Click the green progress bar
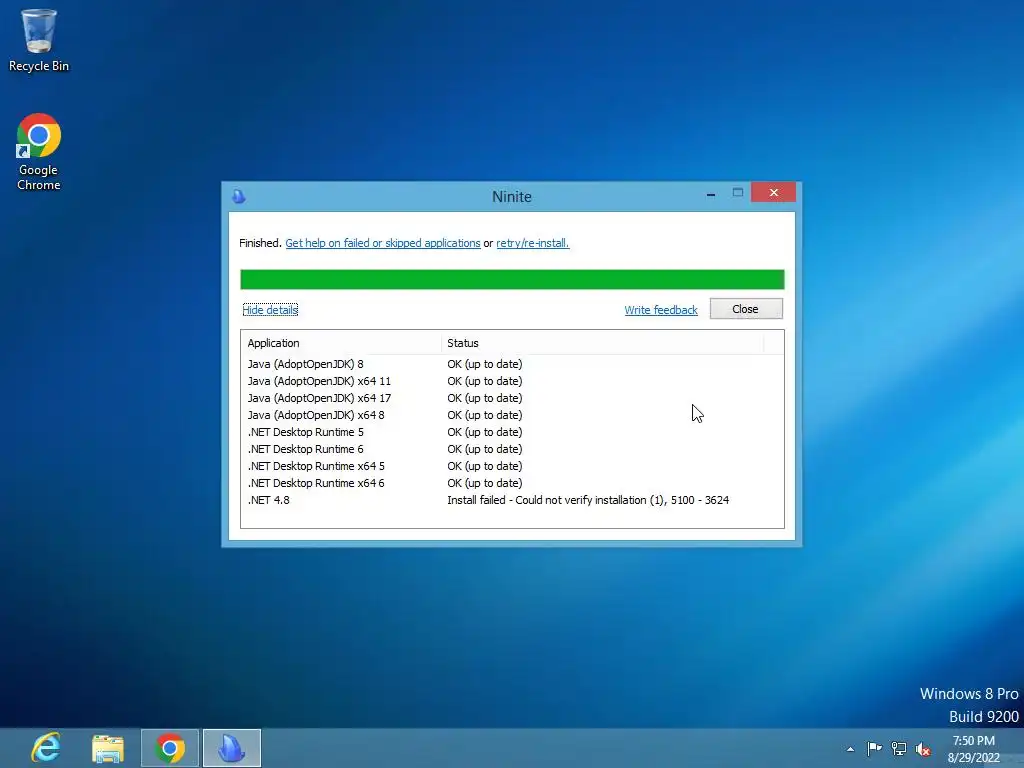This screenshot has height=768, width=1024. point(512,280)
